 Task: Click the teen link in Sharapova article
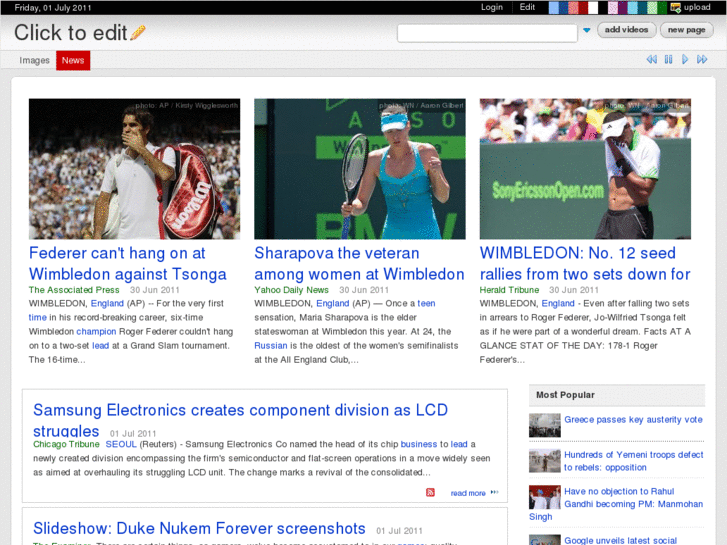click(x=426, y=303)
